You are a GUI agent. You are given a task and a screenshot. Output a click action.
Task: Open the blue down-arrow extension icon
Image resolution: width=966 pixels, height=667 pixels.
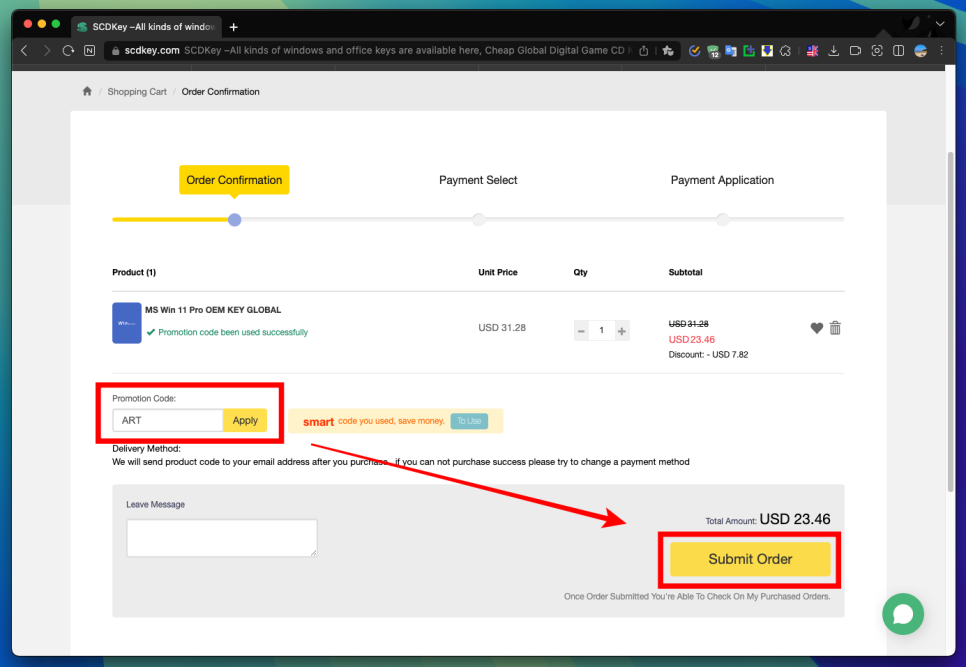767,51
